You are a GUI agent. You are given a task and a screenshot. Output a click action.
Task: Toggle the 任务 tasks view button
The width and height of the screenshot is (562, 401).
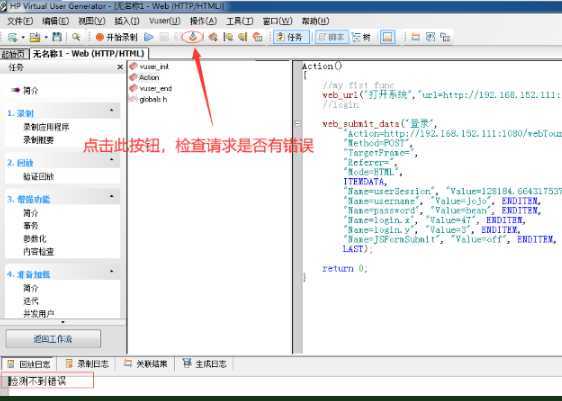291,37
